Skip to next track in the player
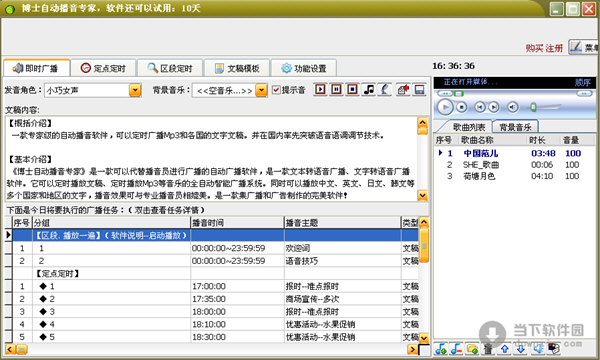The width and height of the screenshot is (600, 360). click(494, 107)
